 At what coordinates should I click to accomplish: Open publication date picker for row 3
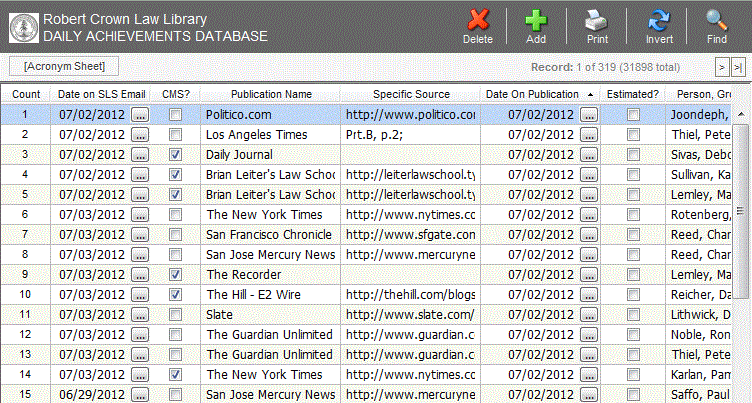pyautogui.click(x=589, y=154)
